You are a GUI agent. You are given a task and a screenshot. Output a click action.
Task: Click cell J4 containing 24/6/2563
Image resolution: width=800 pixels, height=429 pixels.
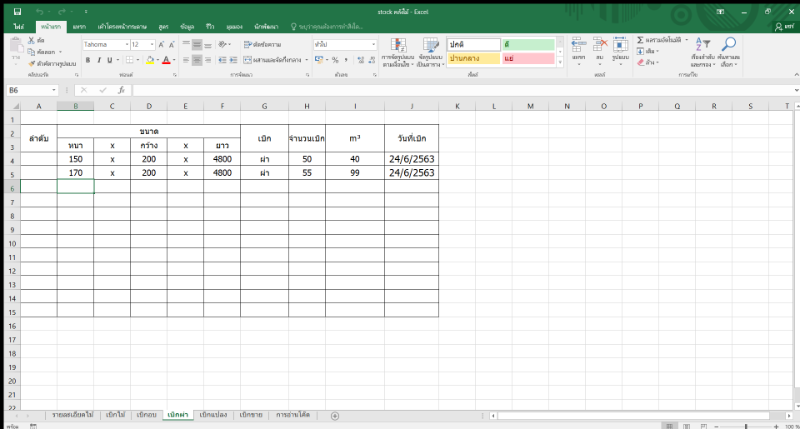411,159
